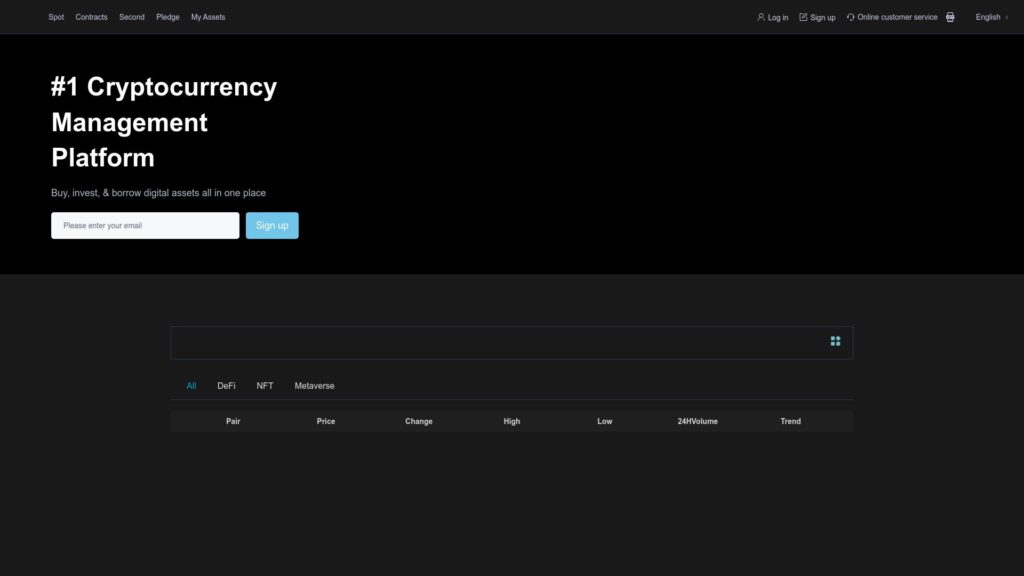The width and height of the screenshot is (1024, 576).
Task: Open the Spot trading menu
Action: pyautogui.click(x=56, y=17)
